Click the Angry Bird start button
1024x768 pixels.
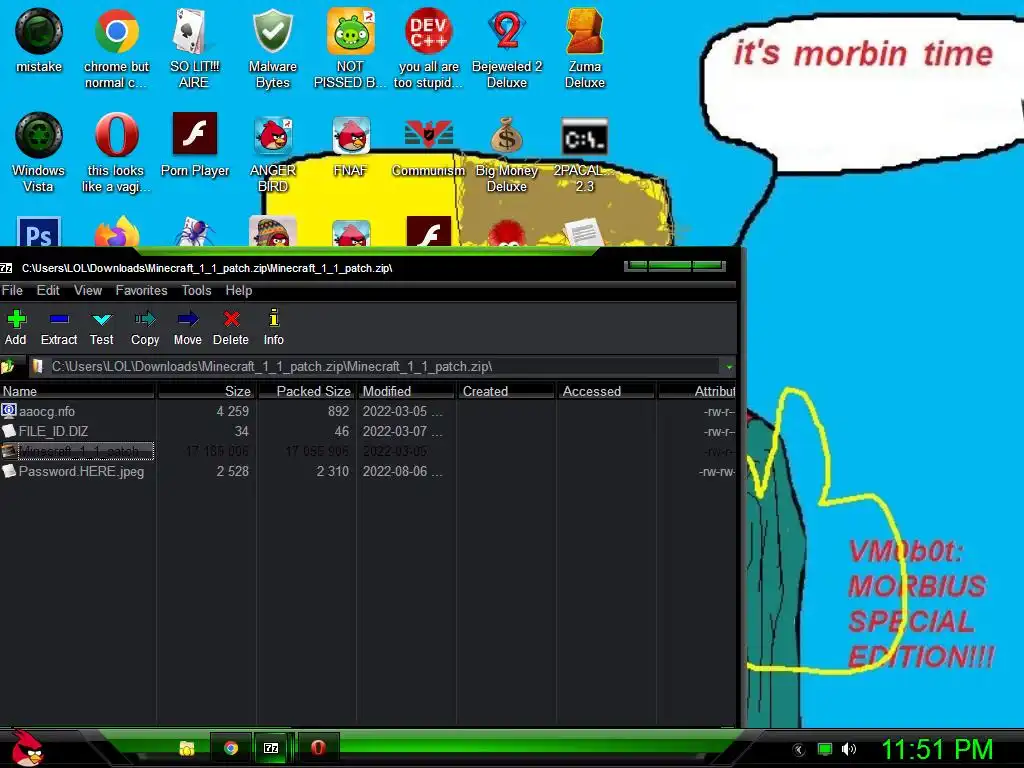pos(27,748)
